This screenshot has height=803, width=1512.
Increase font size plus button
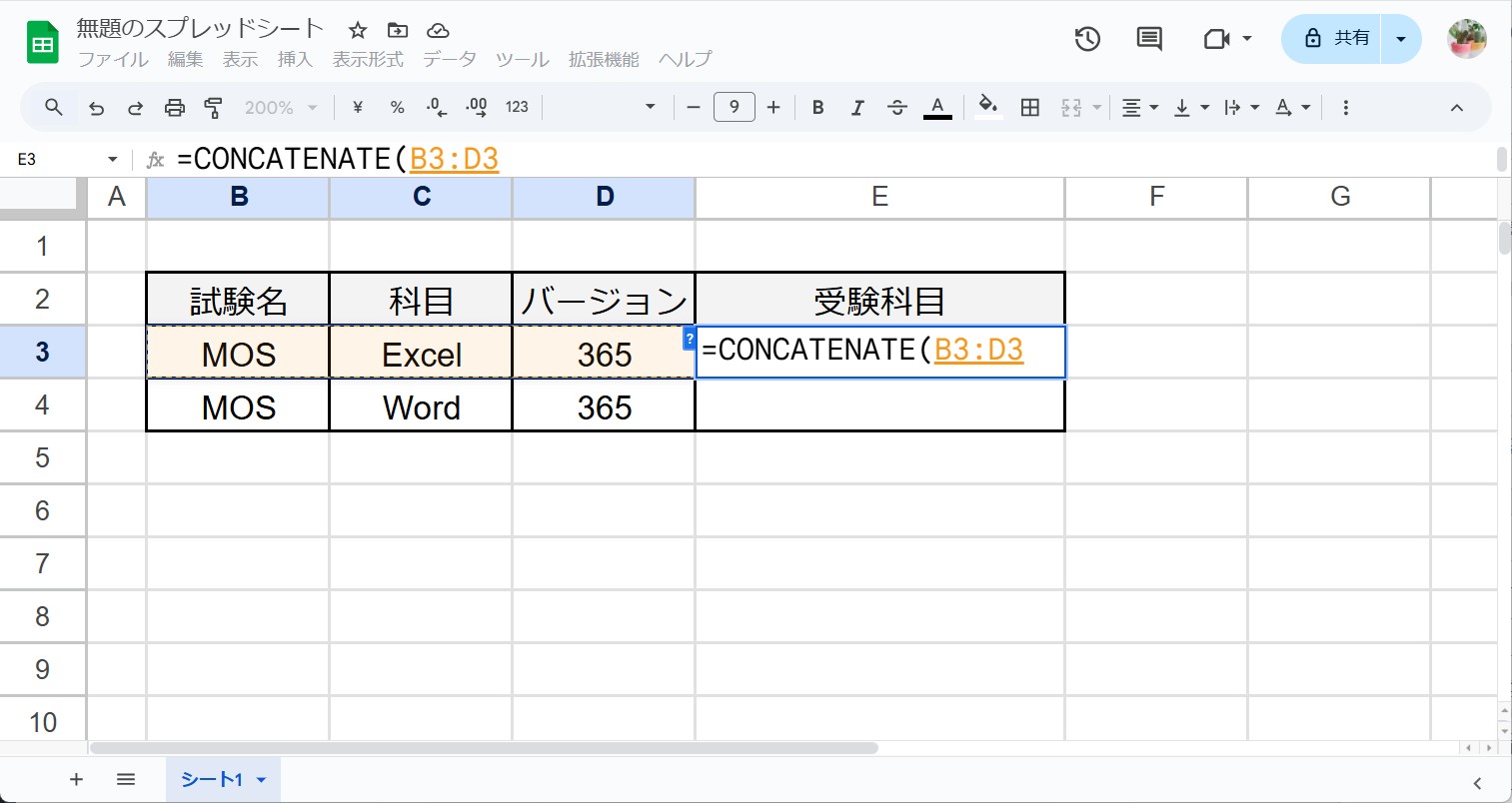click(x=773, y=107)
